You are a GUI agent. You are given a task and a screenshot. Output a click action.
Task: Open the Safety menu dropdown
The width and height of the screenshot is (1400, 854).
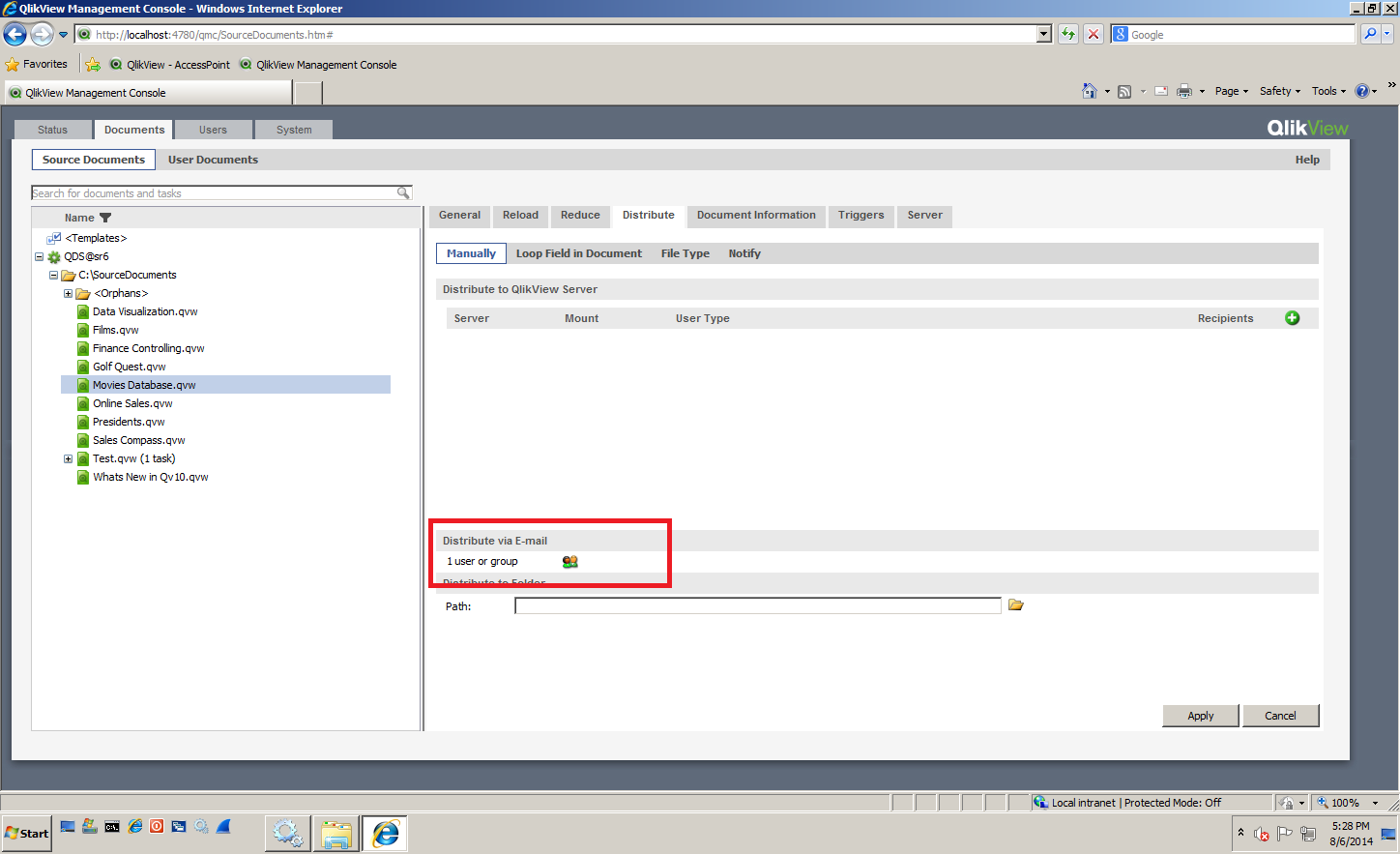click(1280, 91)
